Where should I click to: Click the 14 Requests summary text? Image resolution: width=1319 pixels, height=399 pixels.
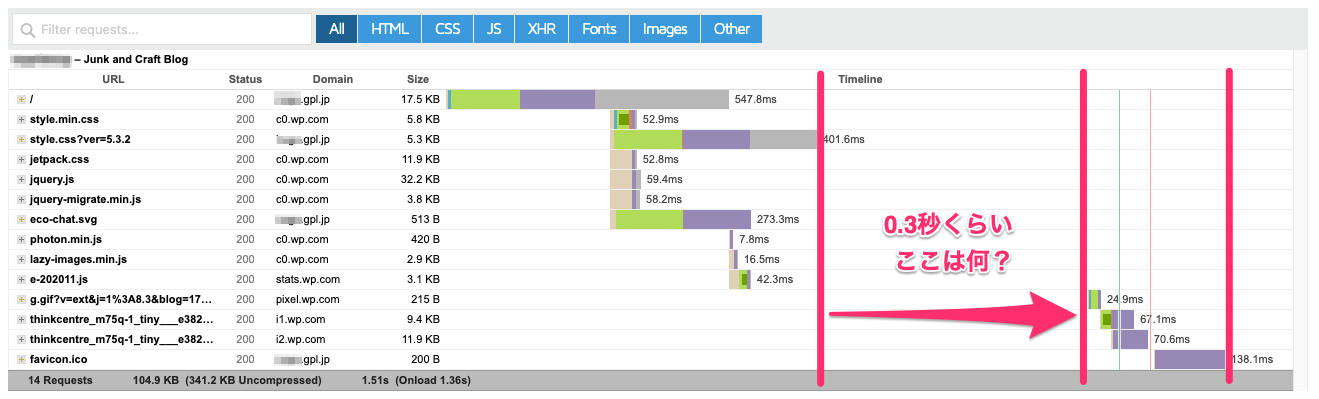coord(60,380)
